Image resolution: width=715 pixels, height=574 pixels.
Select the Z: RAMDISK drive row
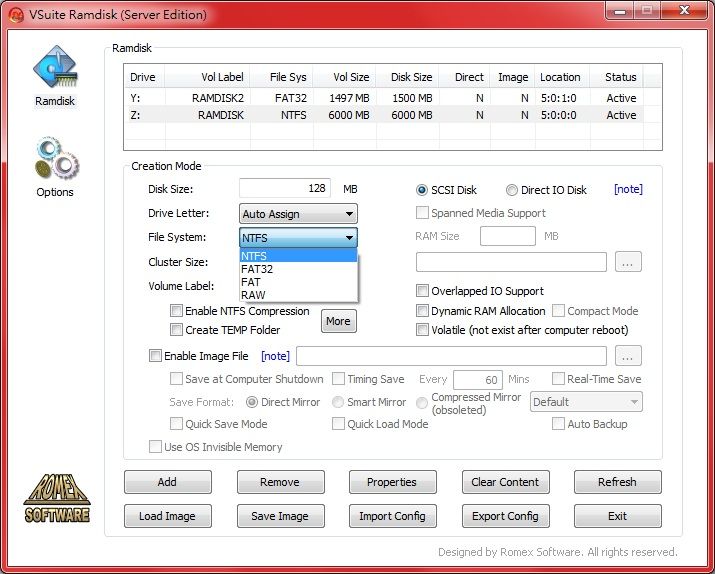385,115
